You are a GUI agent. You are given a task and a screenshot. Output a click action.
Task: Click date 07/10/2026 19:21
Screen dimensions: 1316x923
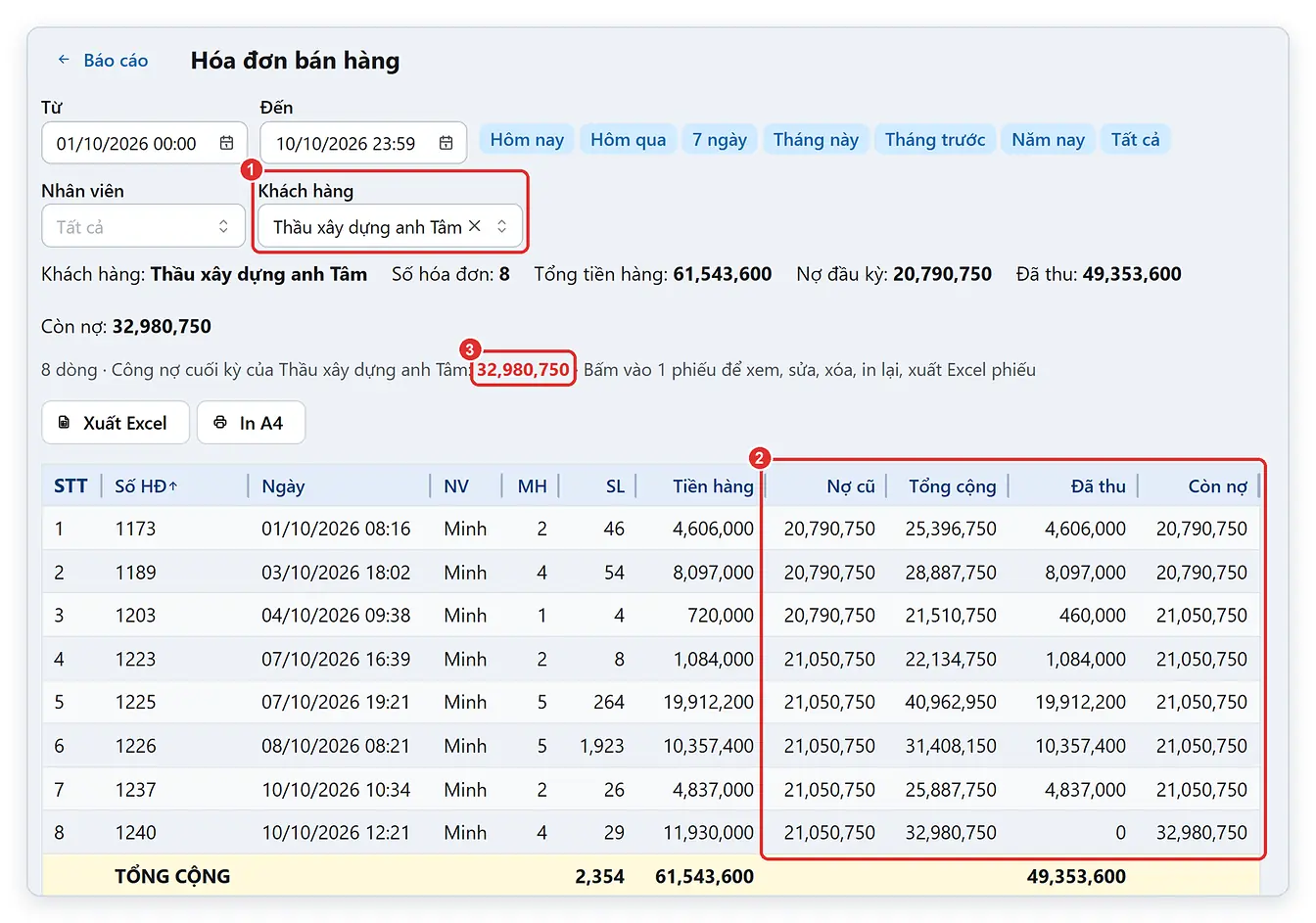[336, 702]
